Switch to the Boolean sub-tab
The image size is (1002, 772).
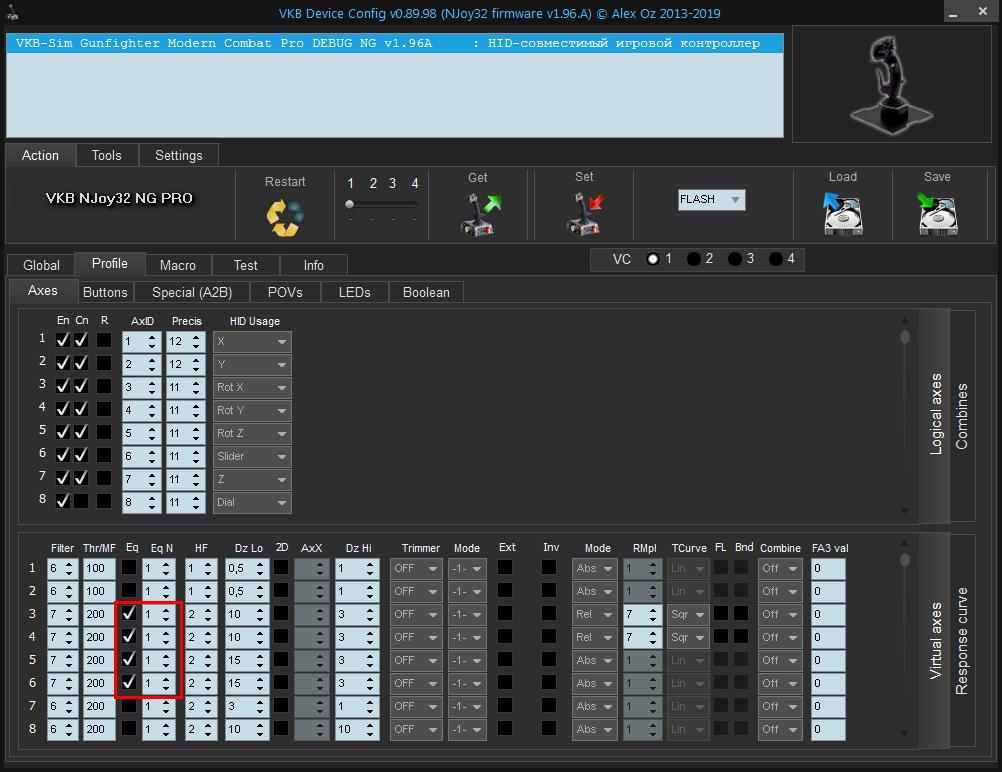point(426,292)
